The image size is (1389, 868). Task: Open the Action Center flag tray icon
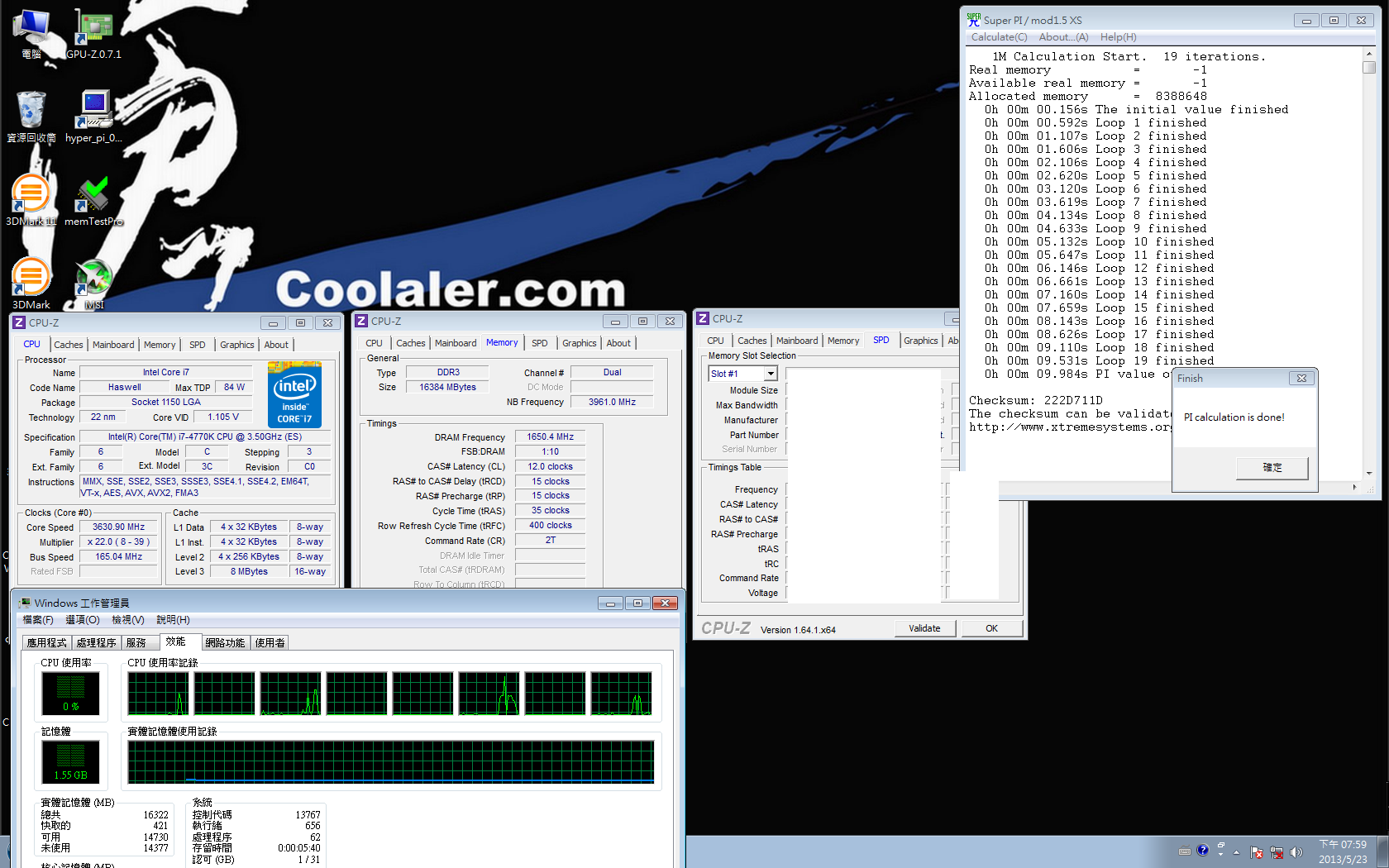(1257, 852)
